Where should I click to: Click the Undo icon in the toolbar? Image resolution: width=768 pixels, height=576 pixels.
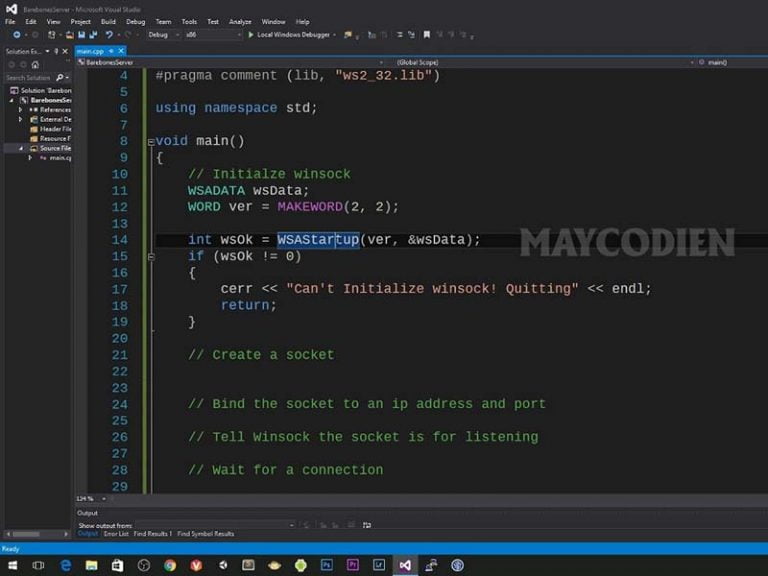pyautogui.click(x=109, y=34)
